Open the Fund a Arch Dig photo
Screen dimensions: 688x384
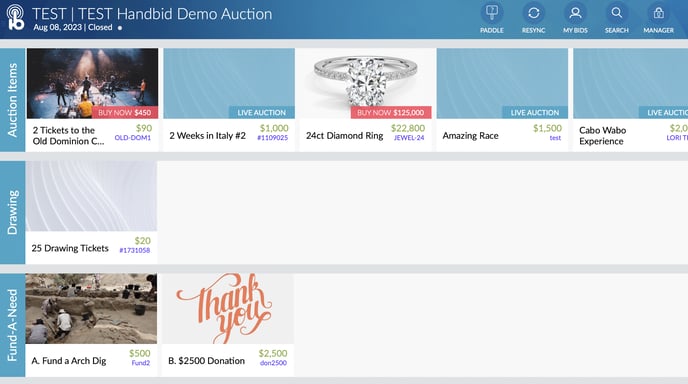pos(91,309)
